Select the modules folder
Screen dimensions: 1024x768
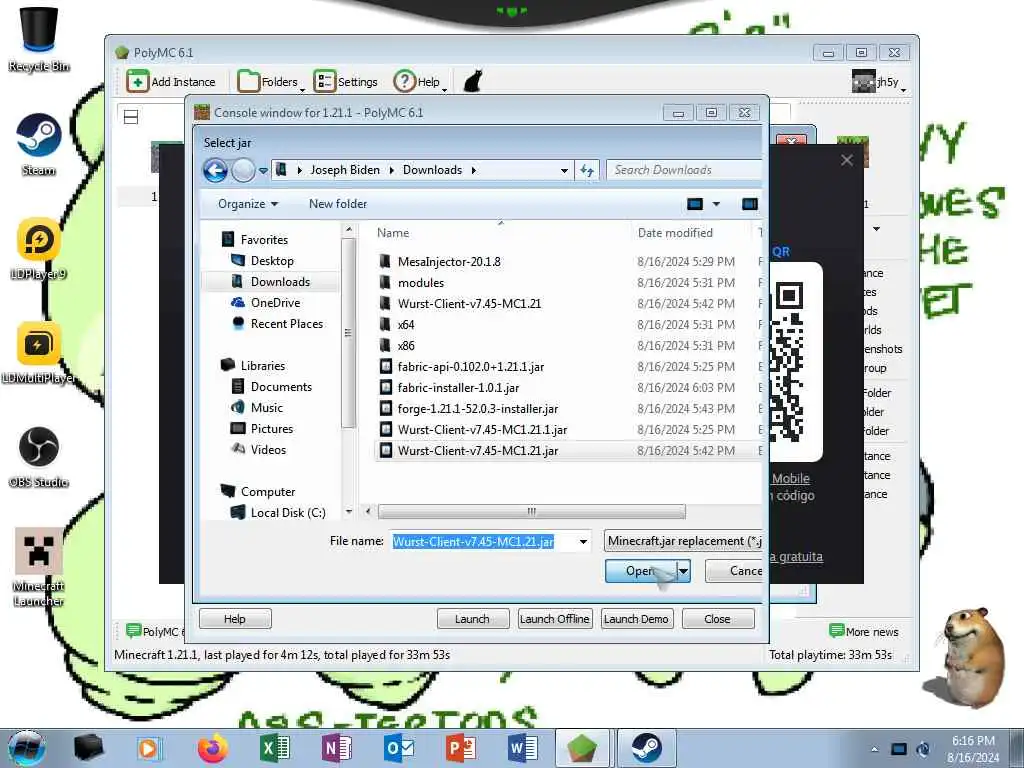tap(421, 283)
